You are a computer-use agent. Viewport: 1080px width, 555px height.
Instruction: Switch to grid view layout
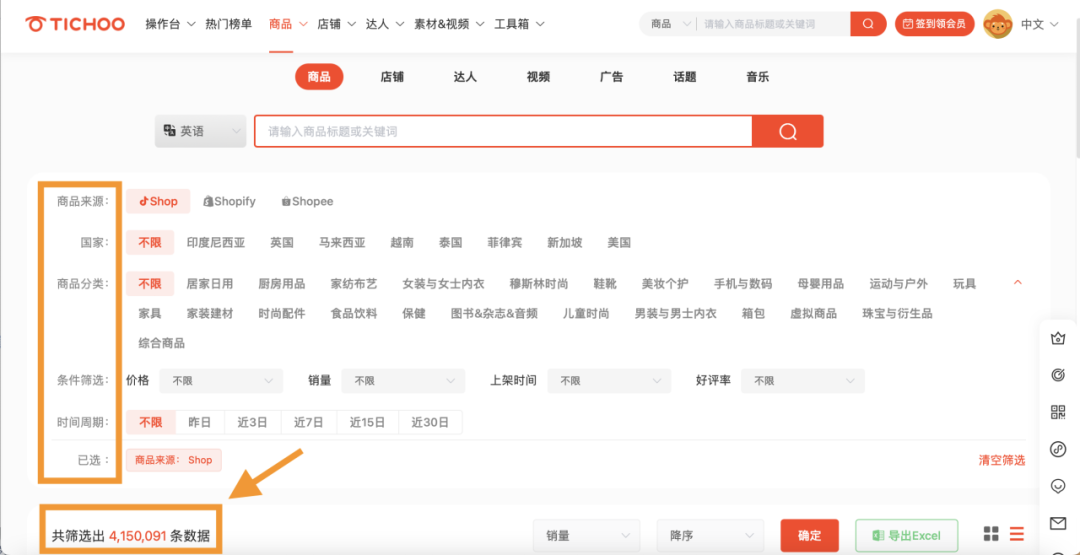[991, 534]
